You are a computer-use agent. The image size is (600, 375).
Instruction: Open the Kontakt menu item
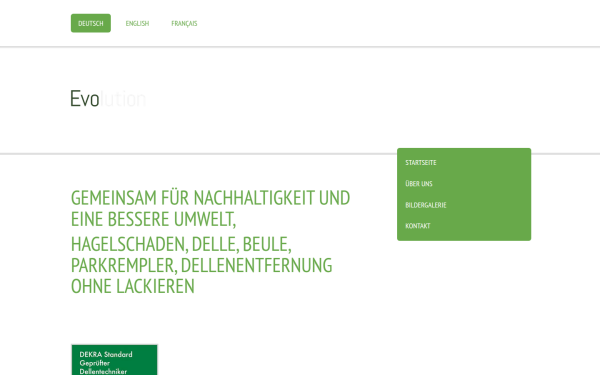418,226
